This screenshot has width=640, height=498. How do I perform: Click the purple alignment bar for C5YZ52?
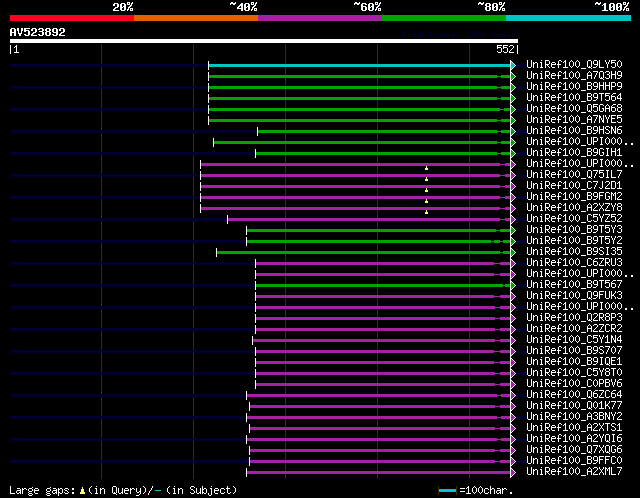[369, 220]
